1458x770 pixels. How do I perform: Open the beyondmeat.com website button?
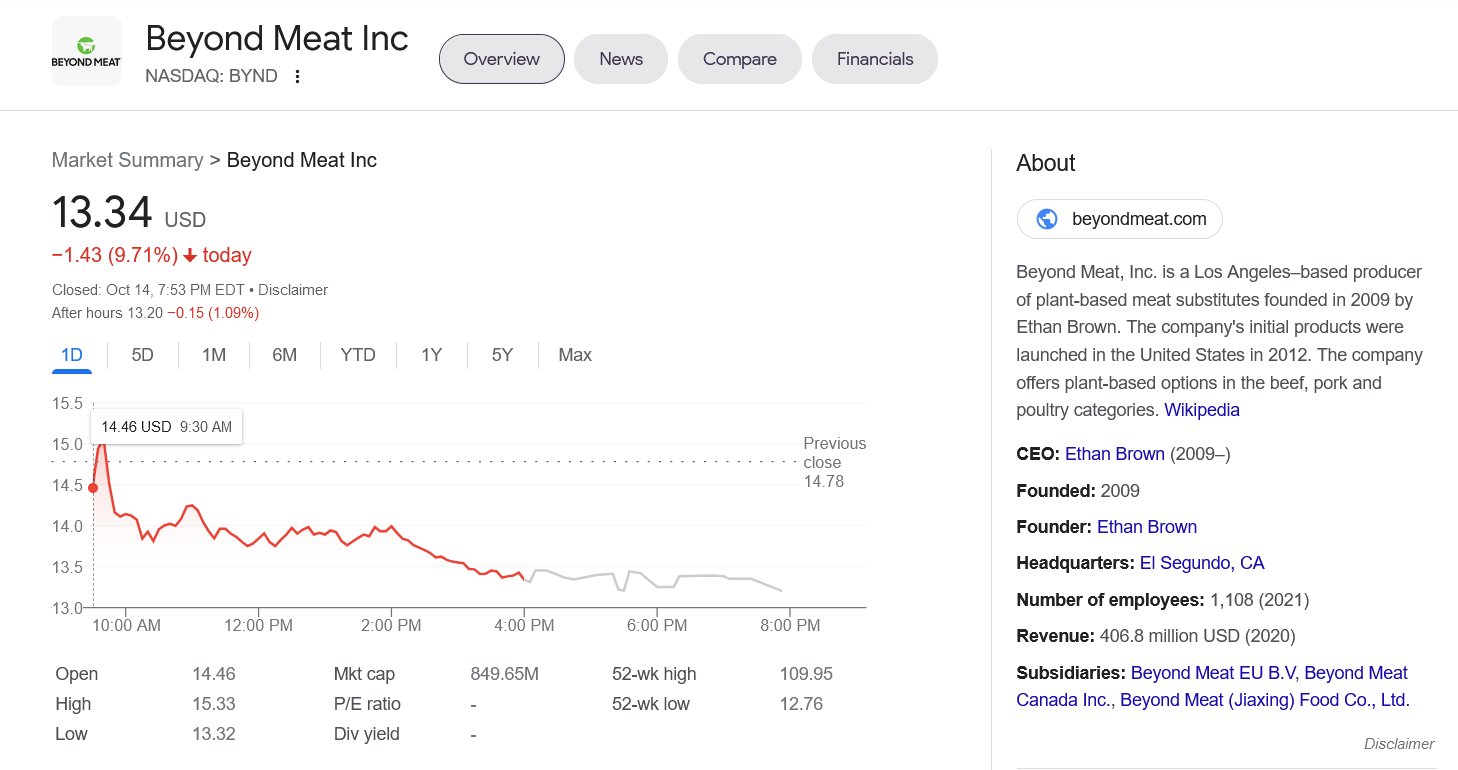tap(1119, 219)
